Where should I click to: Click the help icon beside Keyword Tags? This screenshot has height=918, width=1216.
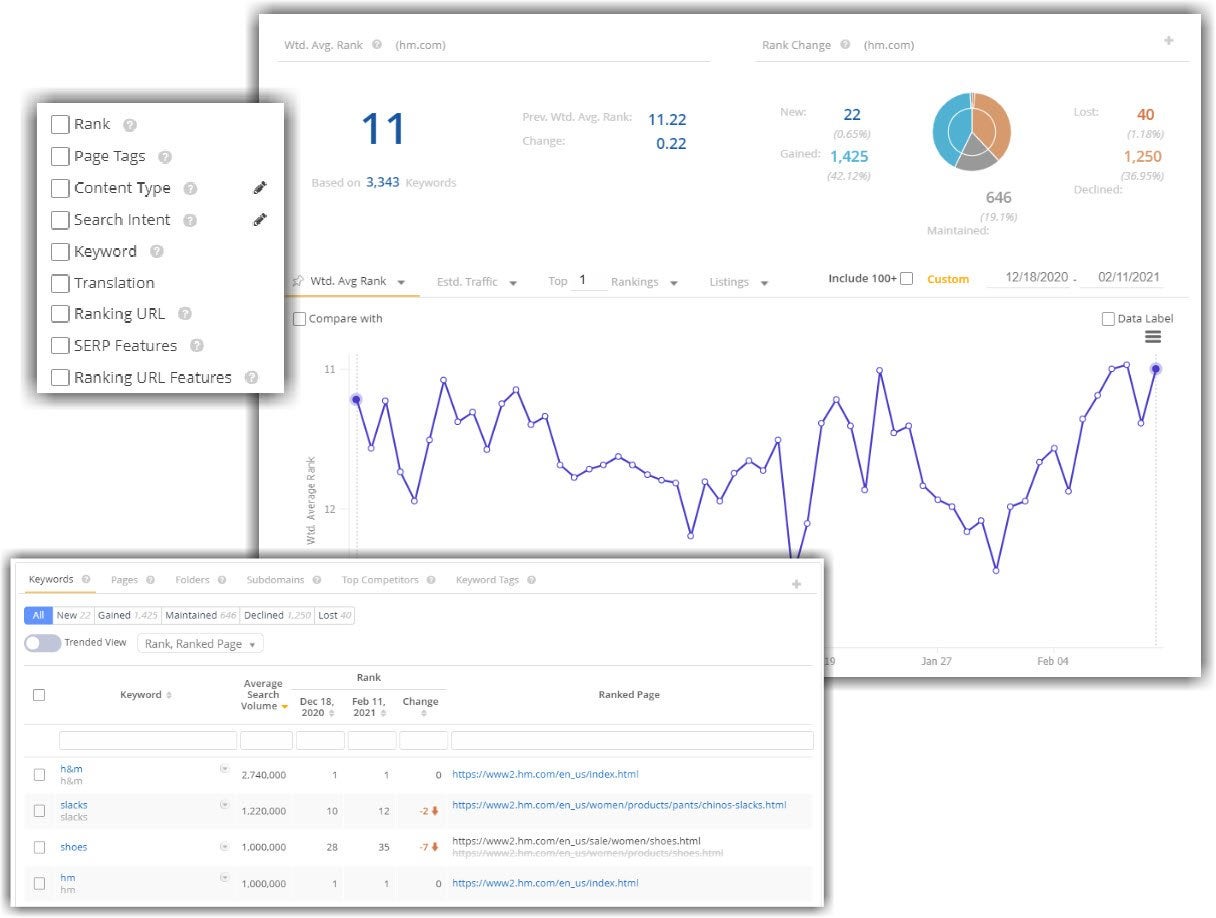pos(530,579)
